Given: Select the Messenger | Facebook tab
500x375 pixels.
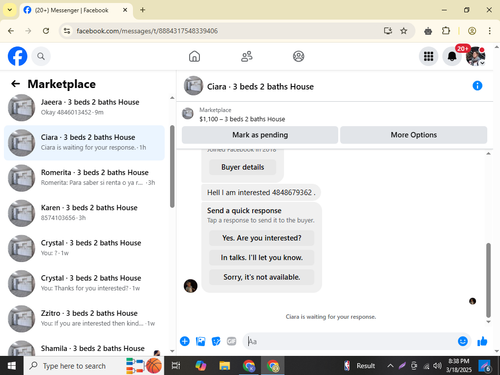Looking at the screenshot, I should [x=76, y=10].
